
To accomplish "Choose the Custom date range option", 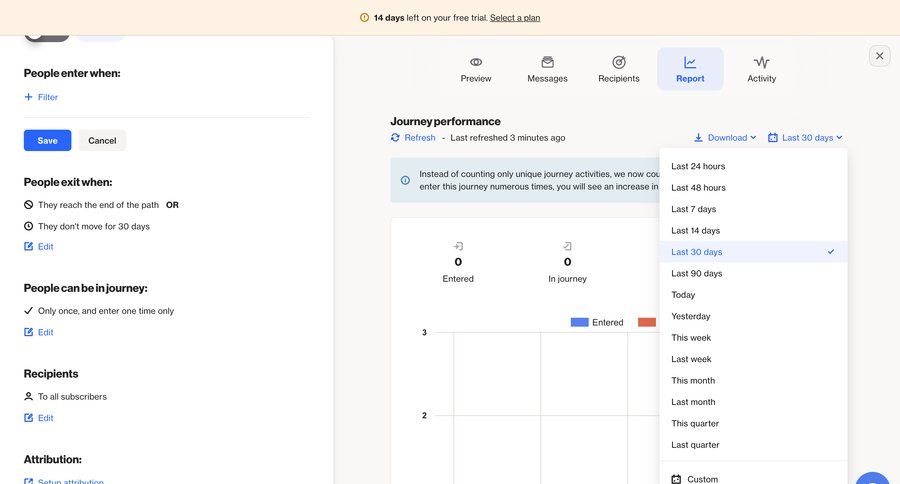I will coord(753,477).
